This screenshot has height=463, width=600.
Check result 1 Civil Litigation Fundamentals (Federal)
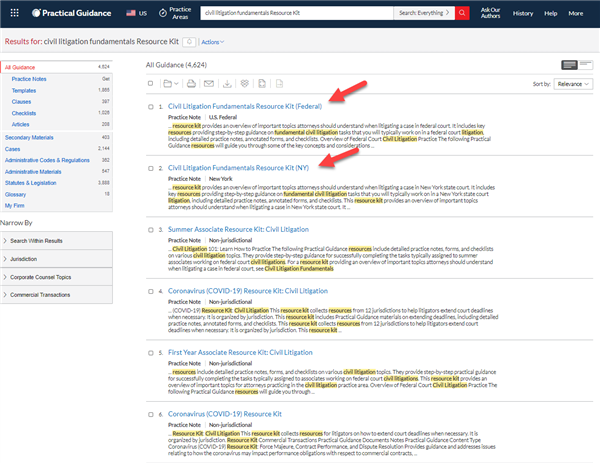pyautogui.click(x=151, y=107)
